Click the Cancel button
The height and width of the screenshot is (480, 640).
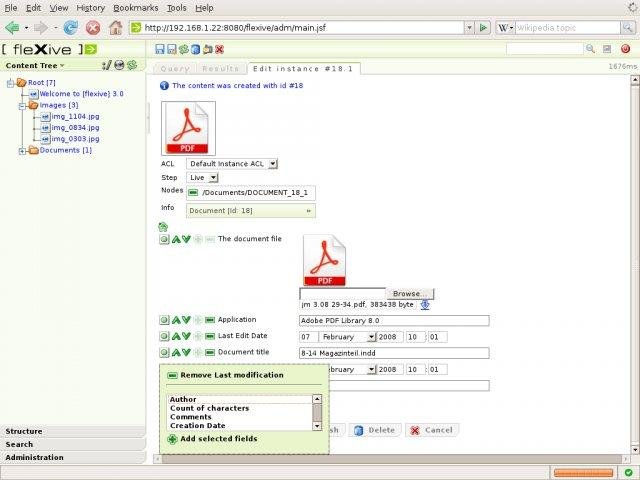(431, 430)
